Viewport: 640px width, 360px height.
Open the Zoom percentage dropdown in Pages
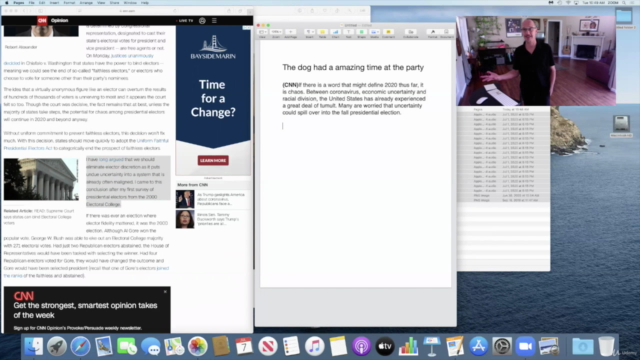point(276,32)
